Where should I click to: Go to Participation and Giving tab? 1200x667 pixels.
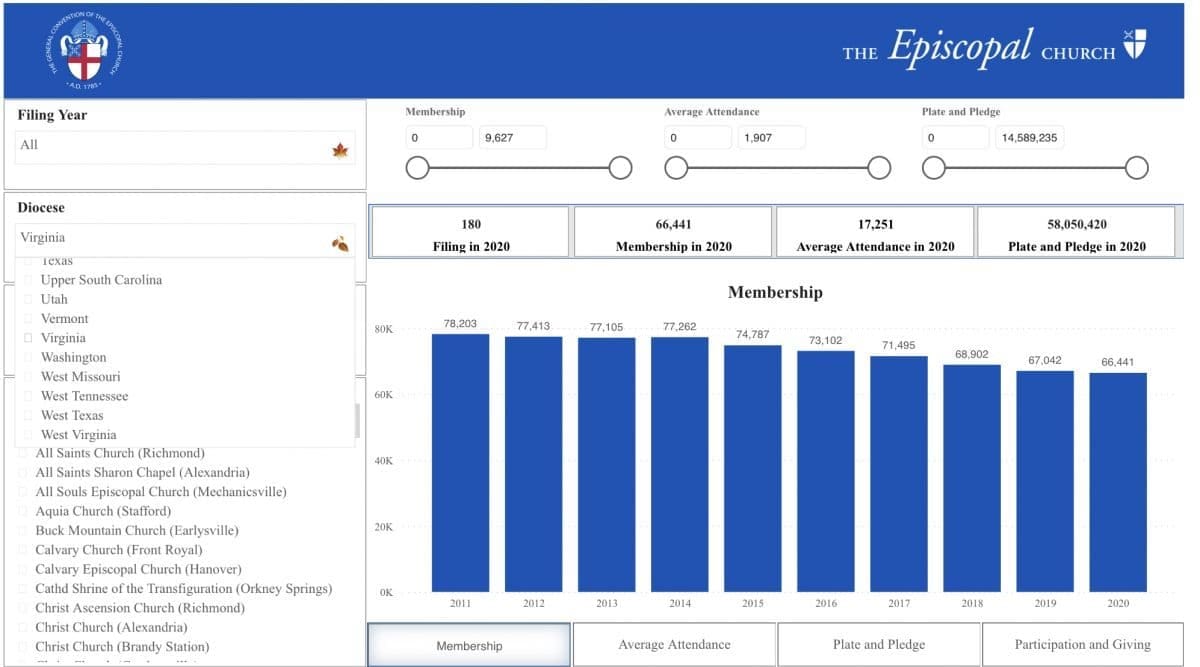pyautogui.click(x=1083, y=645)
